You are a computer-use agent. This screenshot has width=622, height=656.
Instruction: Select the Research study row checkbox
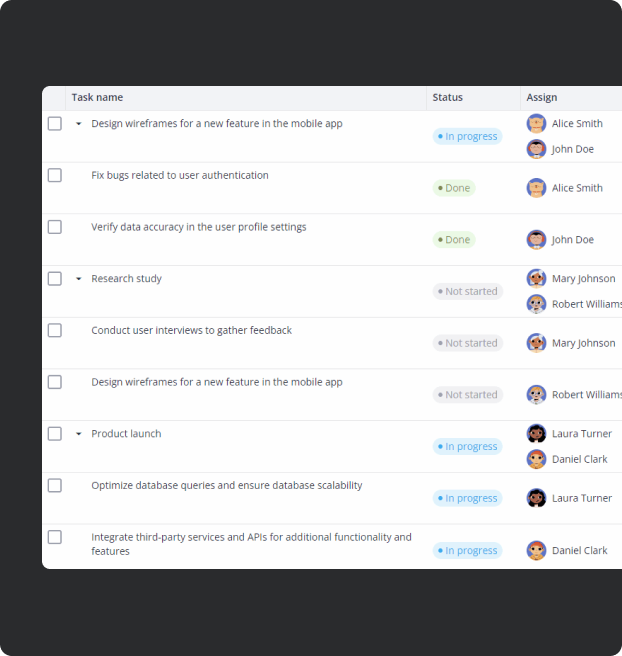tap(55, 279)
